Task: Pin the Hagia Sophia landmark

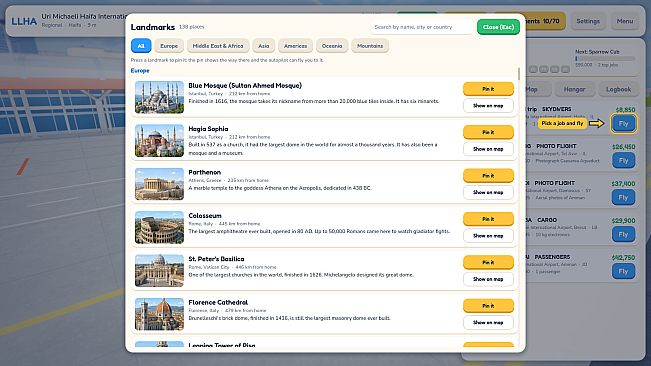Action: click(x=488, y=132)
